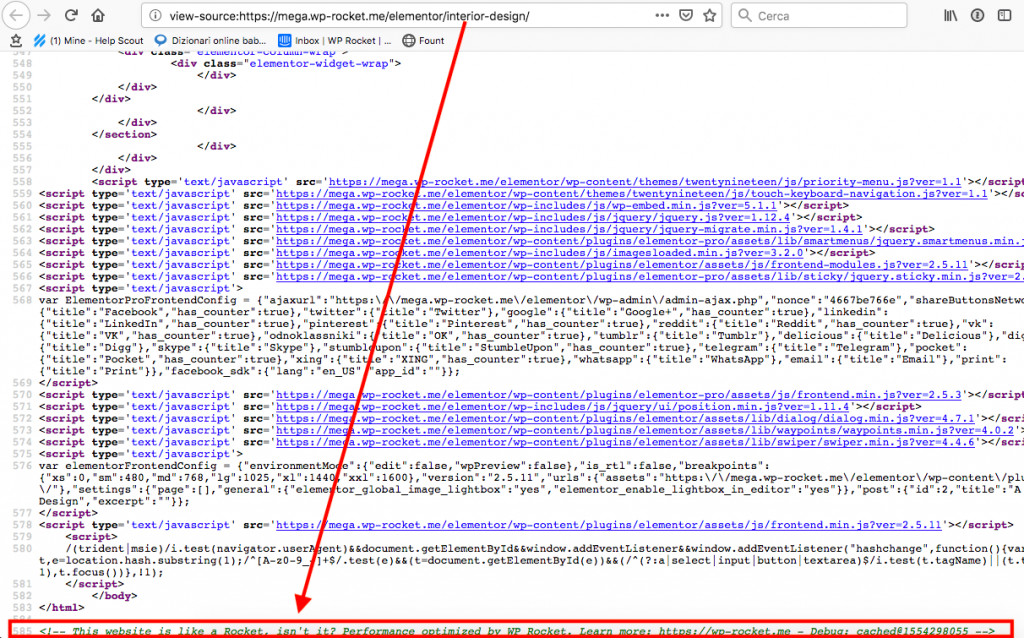The height and width of the screenshot is (638, 1024).
Task: Go to the browser home page
Action: (x=98, y=16)
